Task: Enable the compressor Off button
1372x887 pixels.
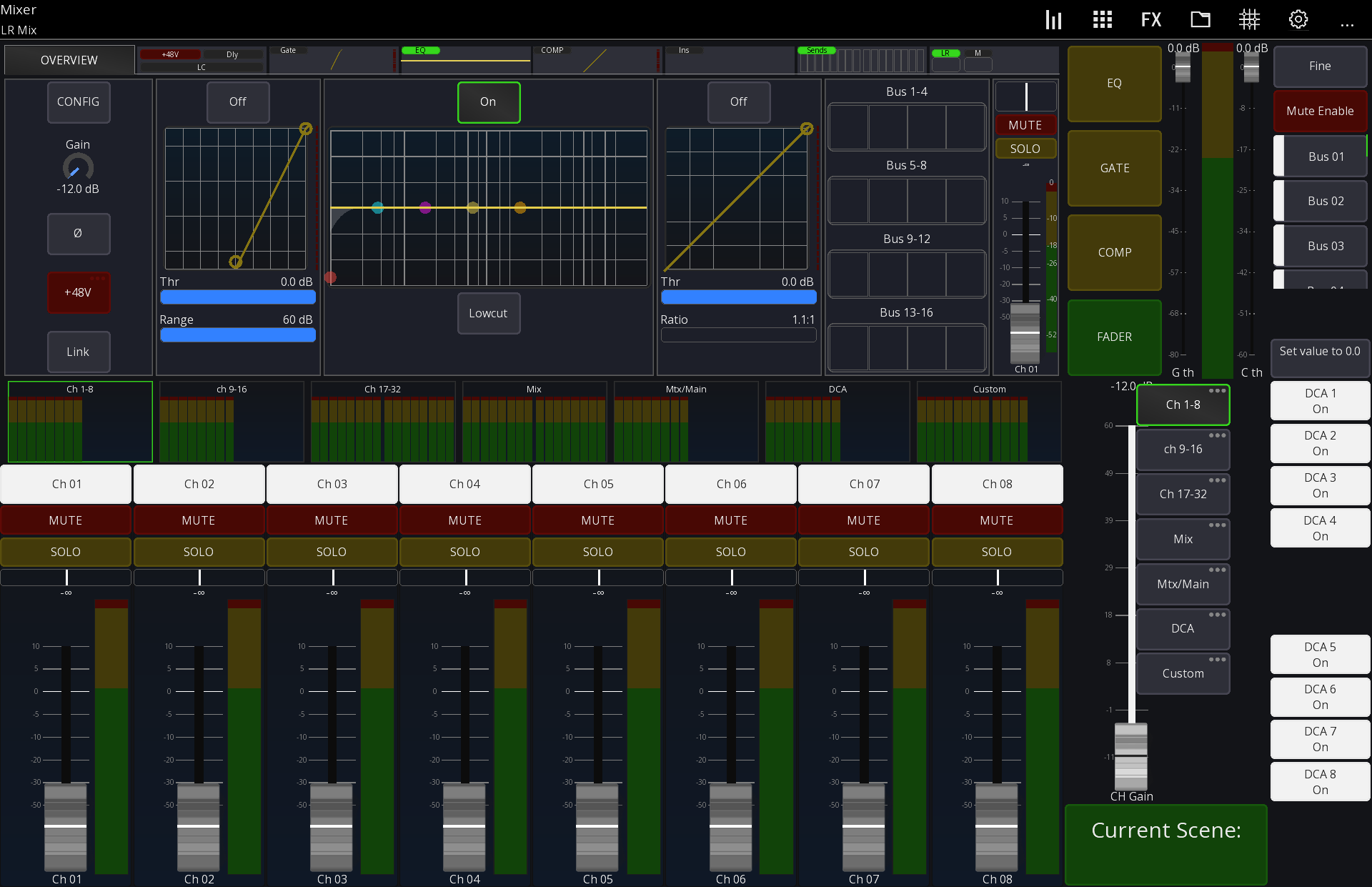Action: coord(739,102)
